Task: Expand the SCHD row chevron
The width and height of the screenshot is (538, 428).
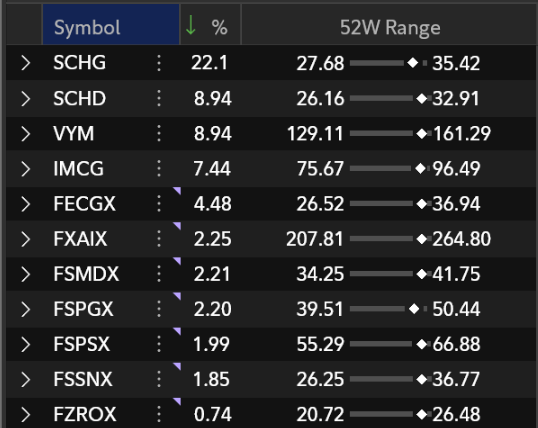Action: tap(25, 99)
